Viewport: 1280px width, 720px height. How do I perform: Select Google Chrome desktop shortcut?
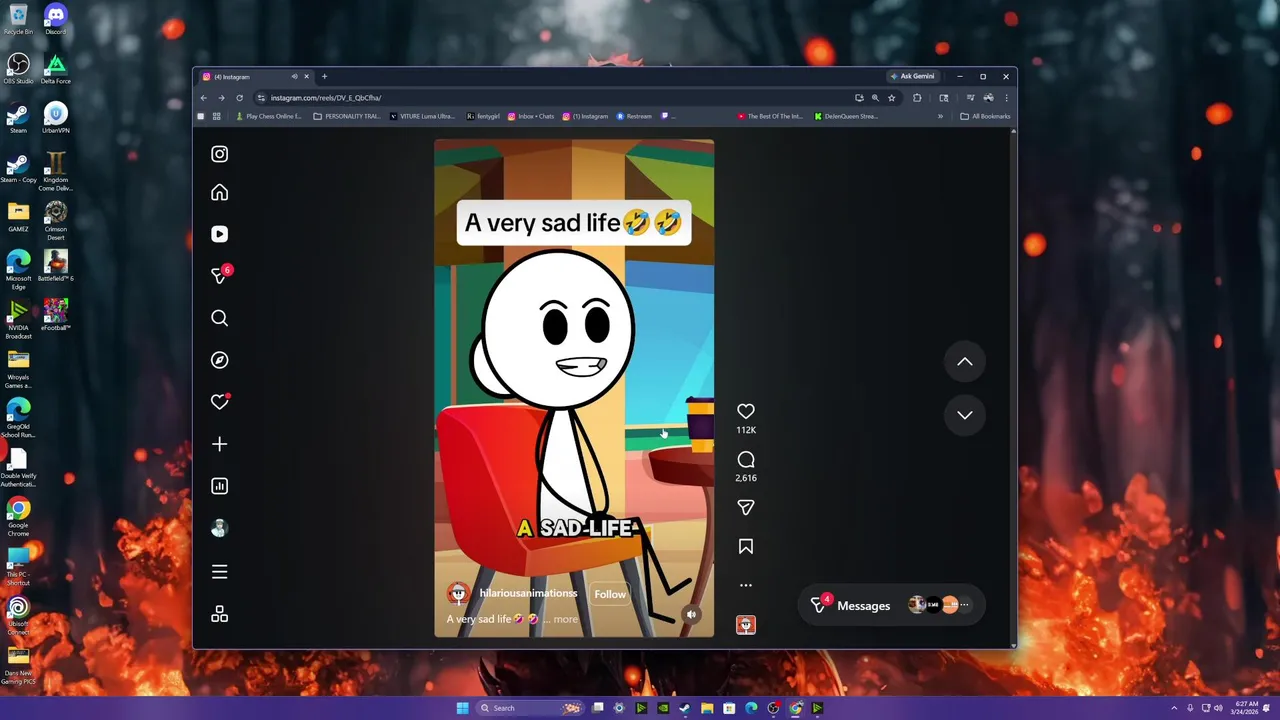18,517
